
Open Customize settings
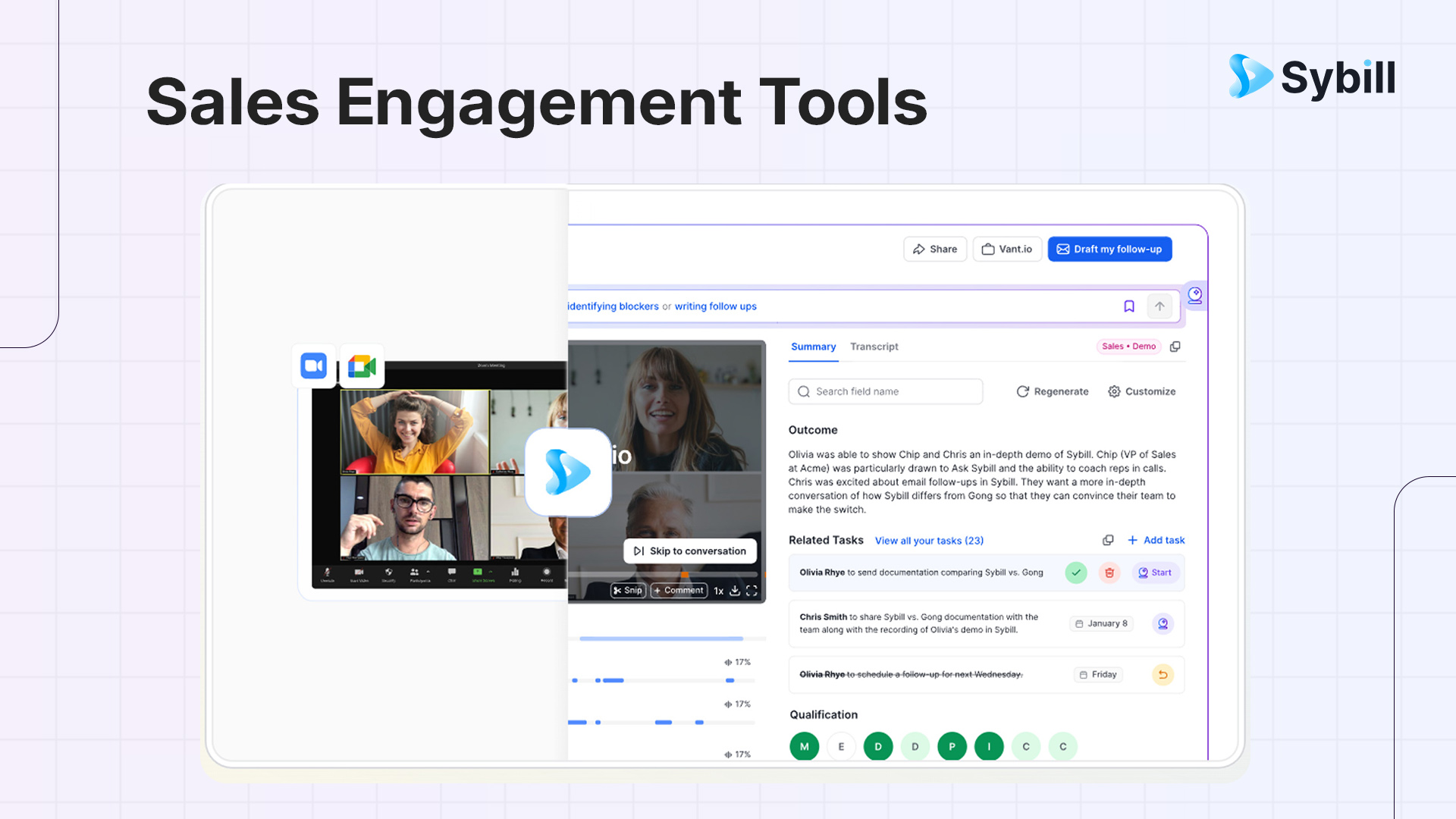[x=1142, y=391]
